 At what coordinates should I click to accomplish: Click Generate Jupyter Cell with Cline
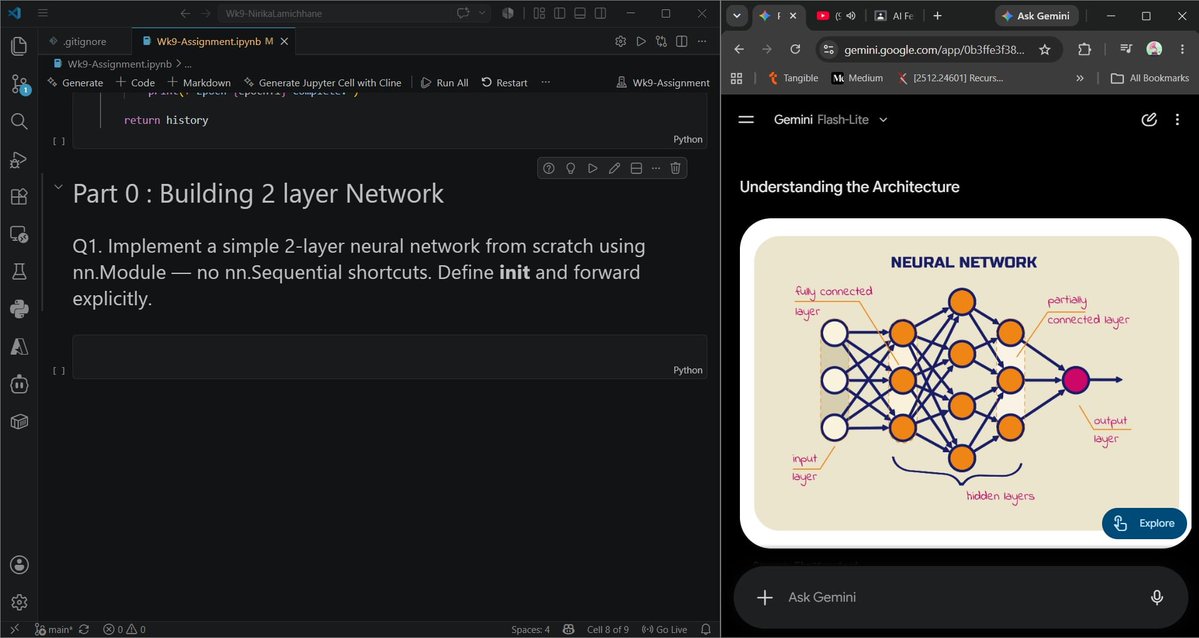322,83
